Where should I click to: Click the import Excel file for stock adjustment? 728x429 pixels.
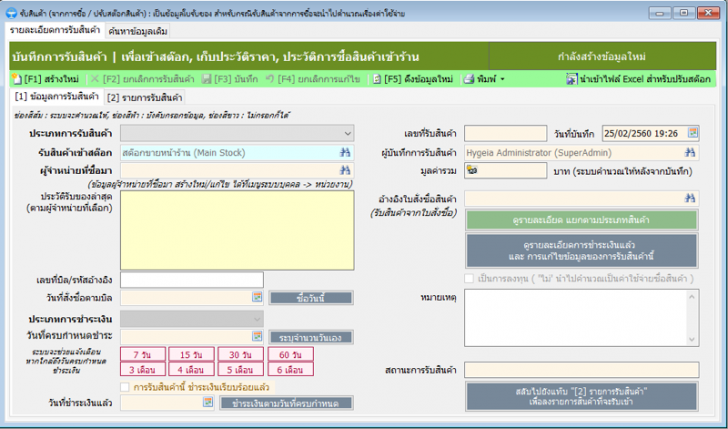coord(638,79)
